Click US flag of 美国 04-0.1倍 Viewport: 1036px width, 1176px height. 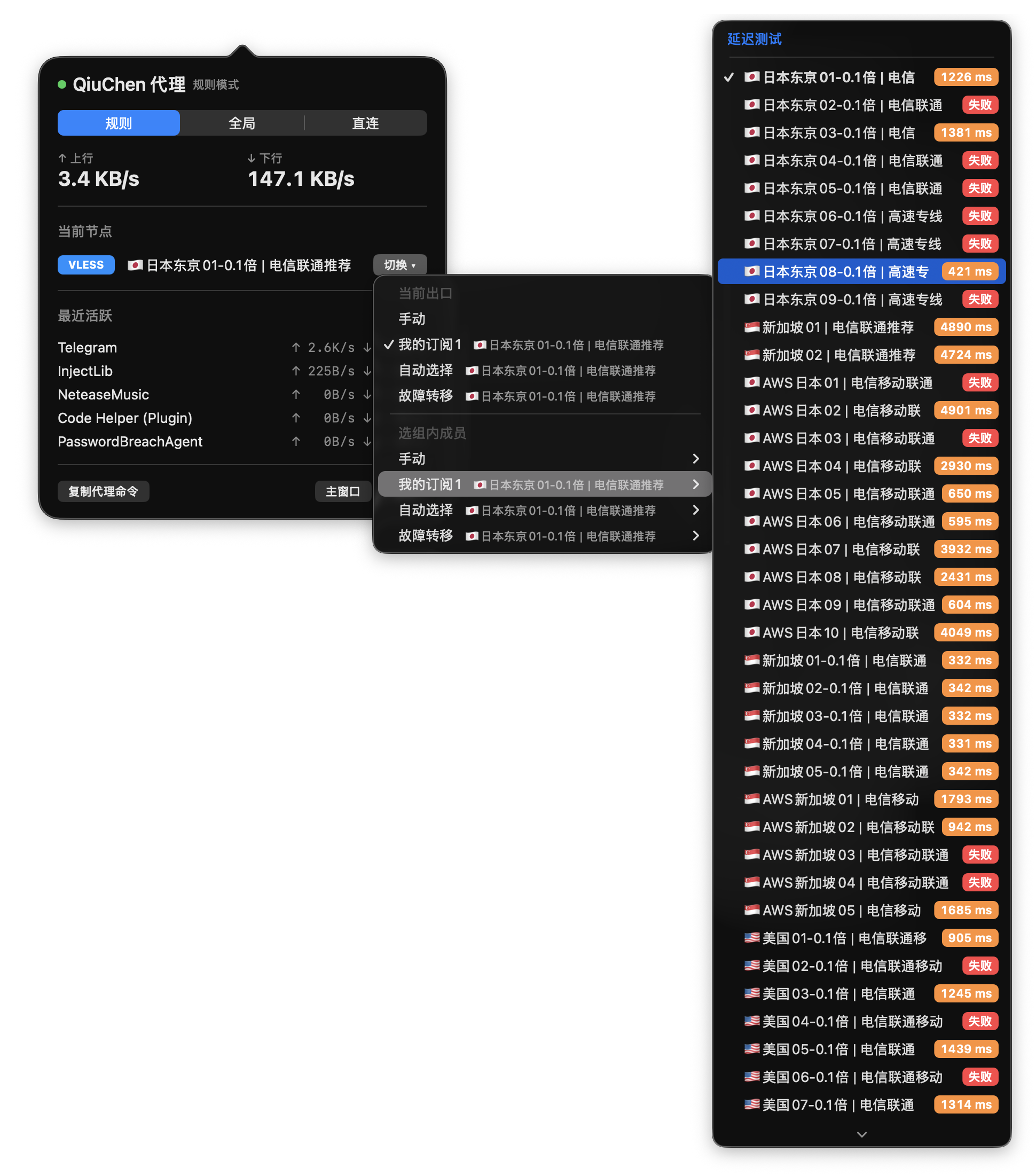(752, 1021)
